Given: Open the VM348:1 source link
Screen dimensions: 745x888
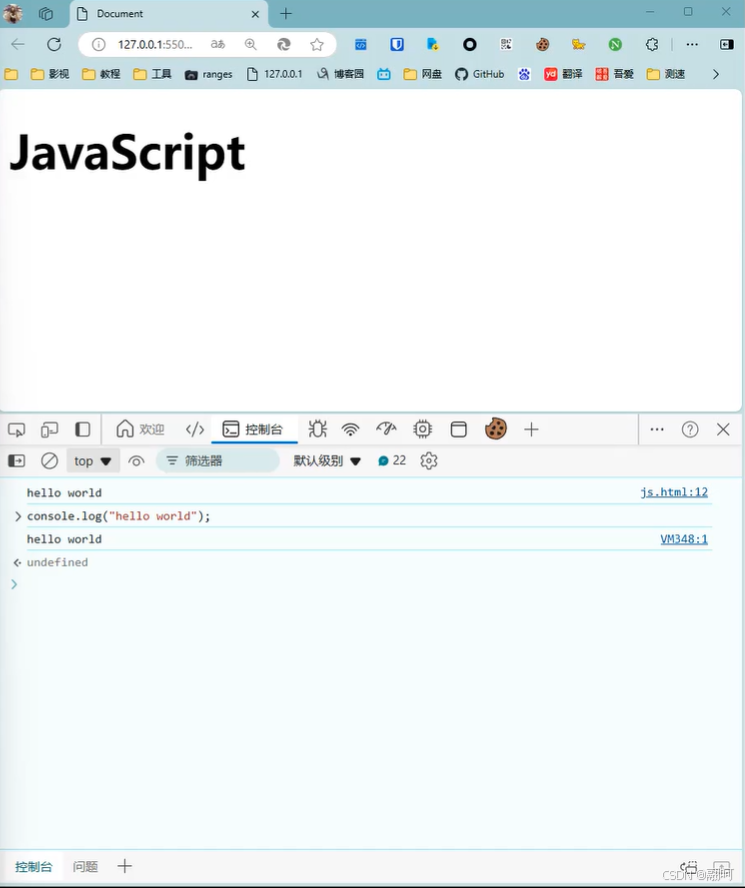Looking at the screenshot, I should tap(684, 539).
